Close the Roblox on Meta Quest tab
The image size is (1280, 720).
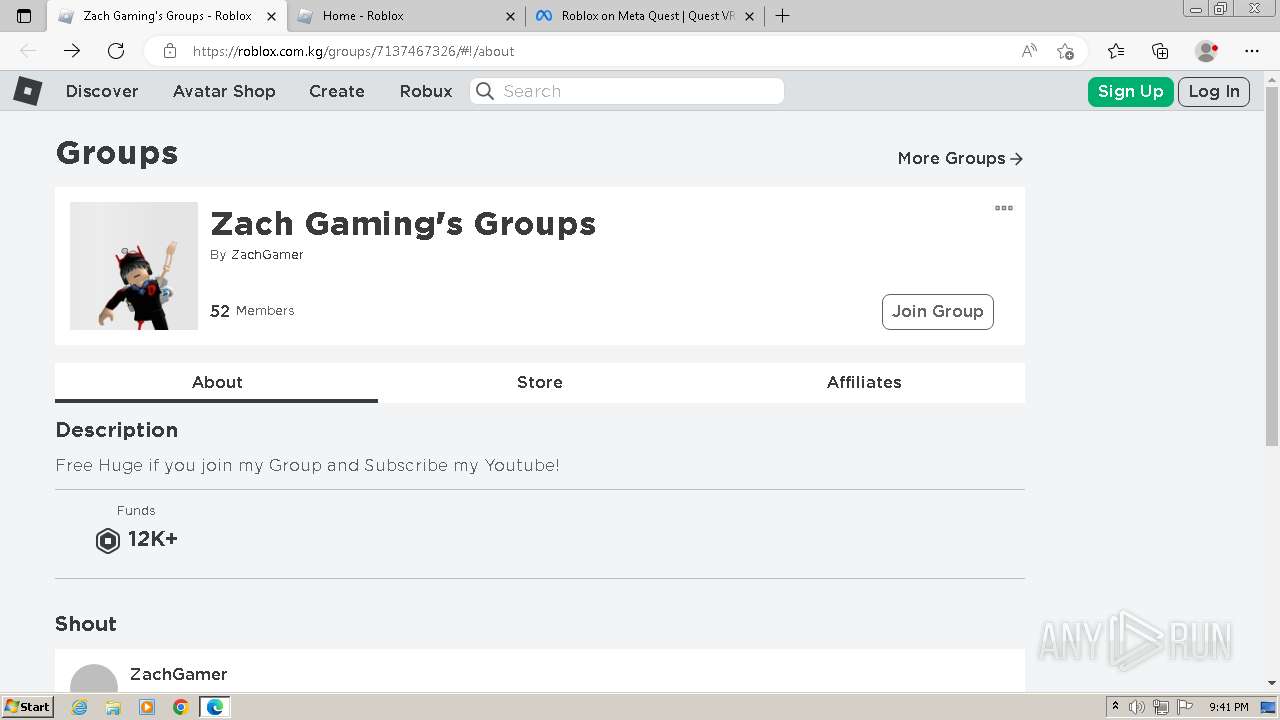750,16
